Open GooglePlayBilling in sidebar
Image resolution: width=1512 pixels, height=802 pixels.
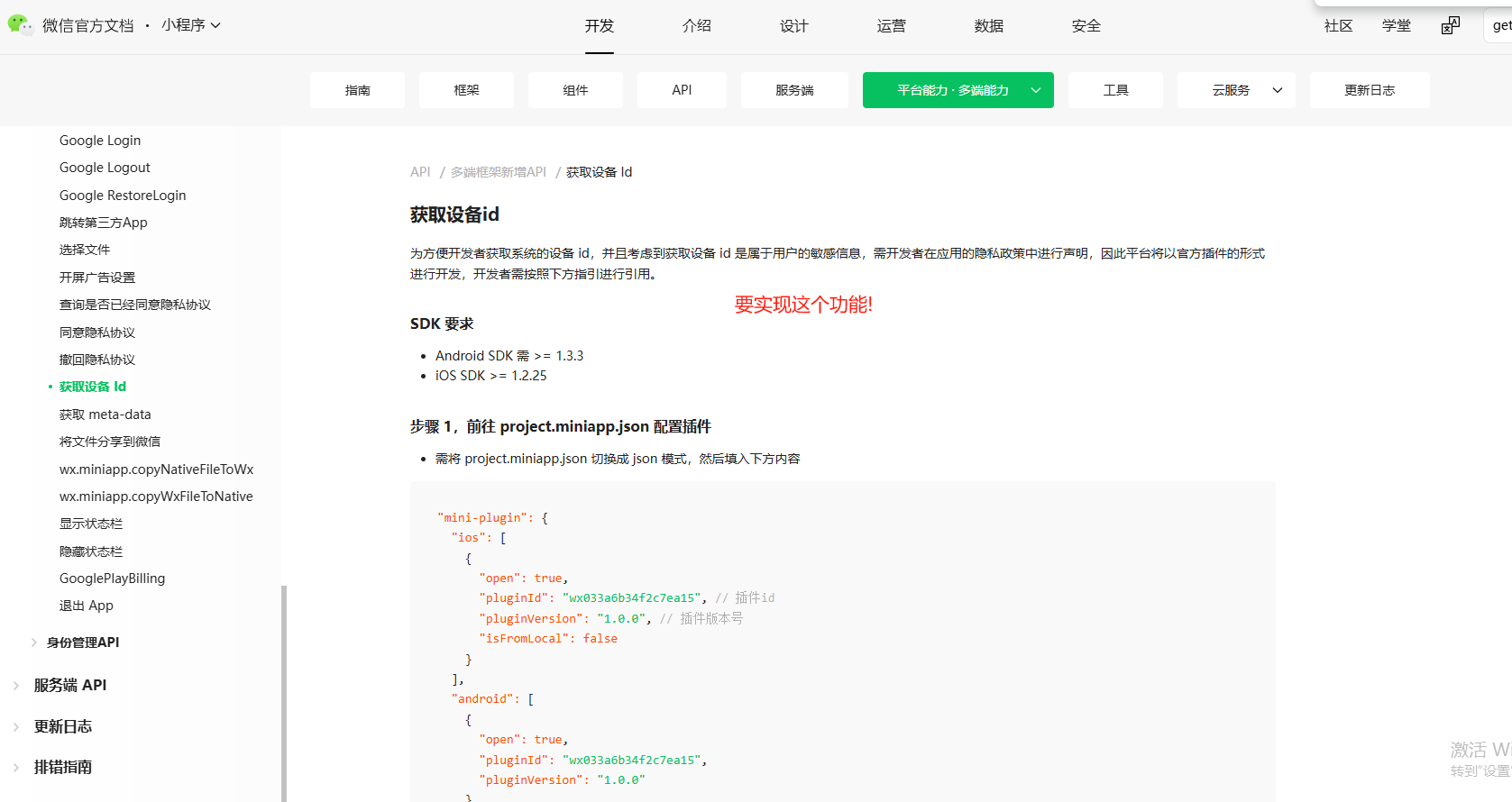point(112,579)
